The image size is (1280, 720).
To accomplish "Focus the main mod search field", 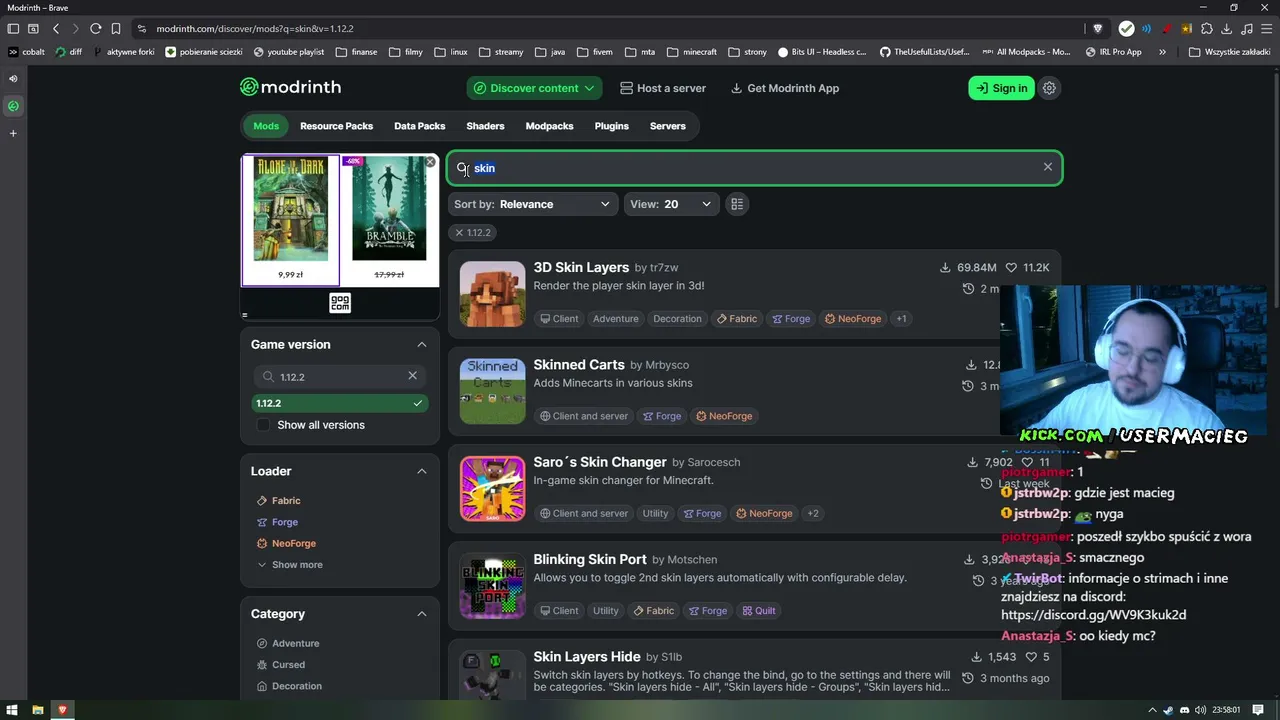I will click(x=755, y=168).
